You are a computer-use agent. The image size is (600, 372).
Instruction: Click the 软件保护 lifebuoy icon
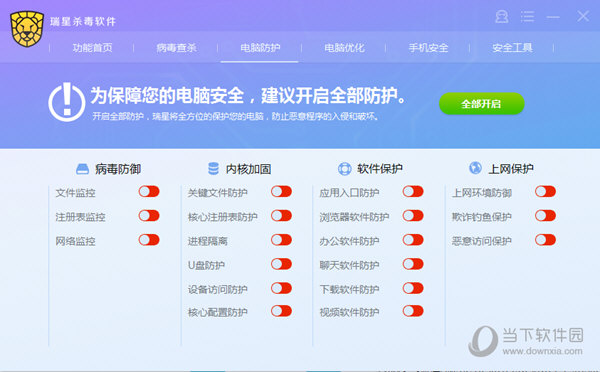344,169
